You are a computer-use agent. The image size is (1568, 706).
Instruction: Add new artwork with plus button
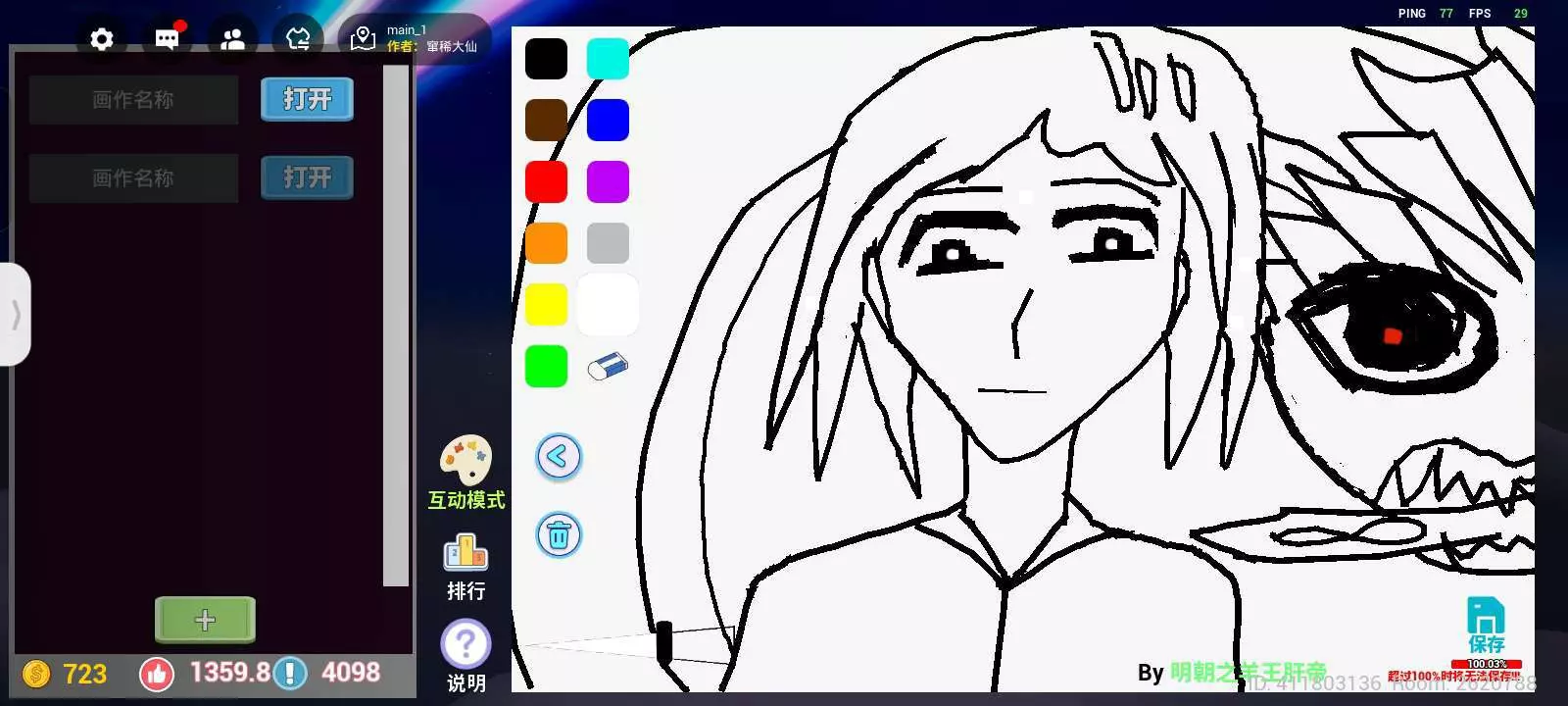pyautogui.click(x=205, y=620)
